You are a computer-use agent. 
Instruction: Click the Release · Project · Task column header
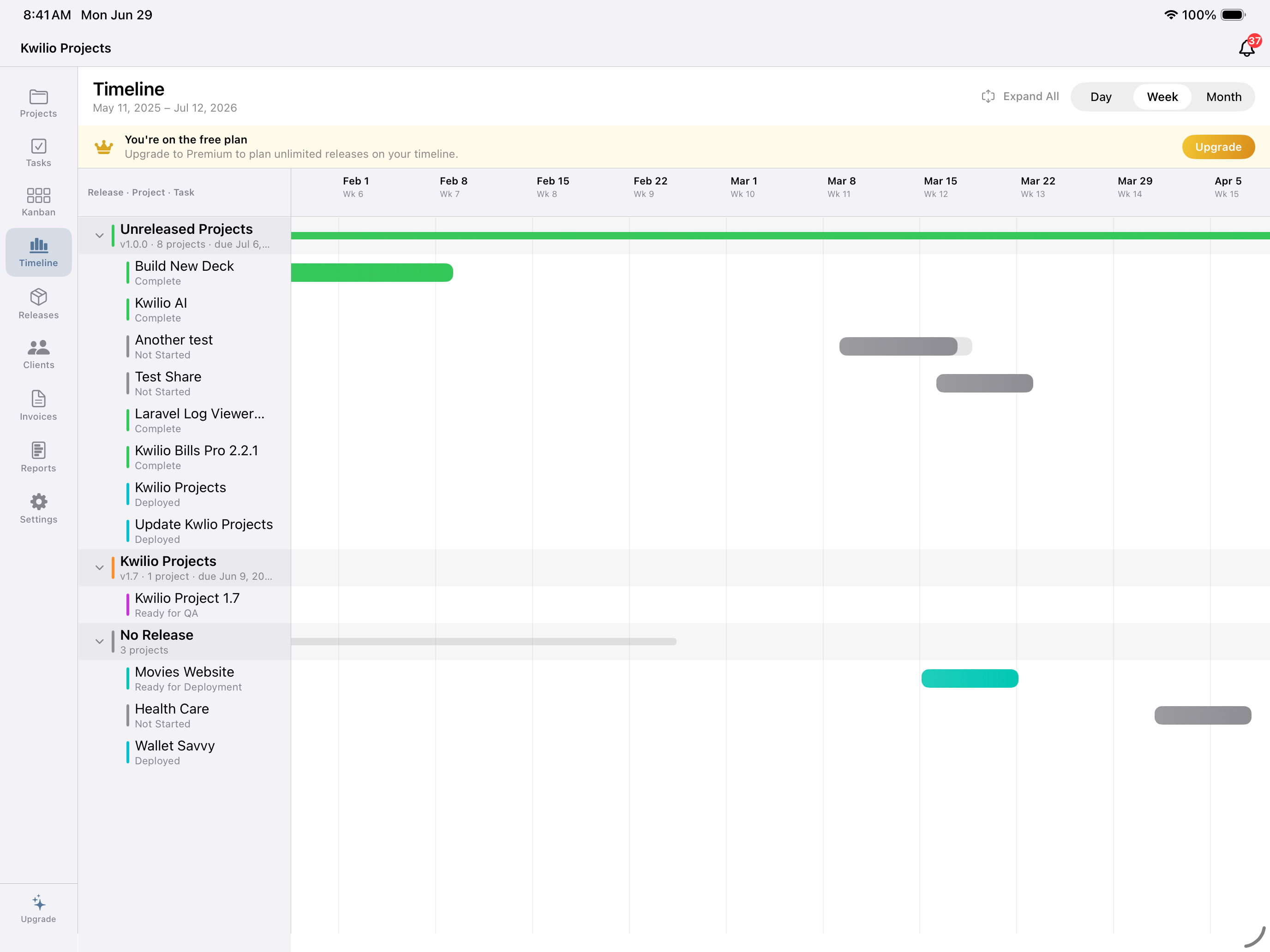(141, 192)
